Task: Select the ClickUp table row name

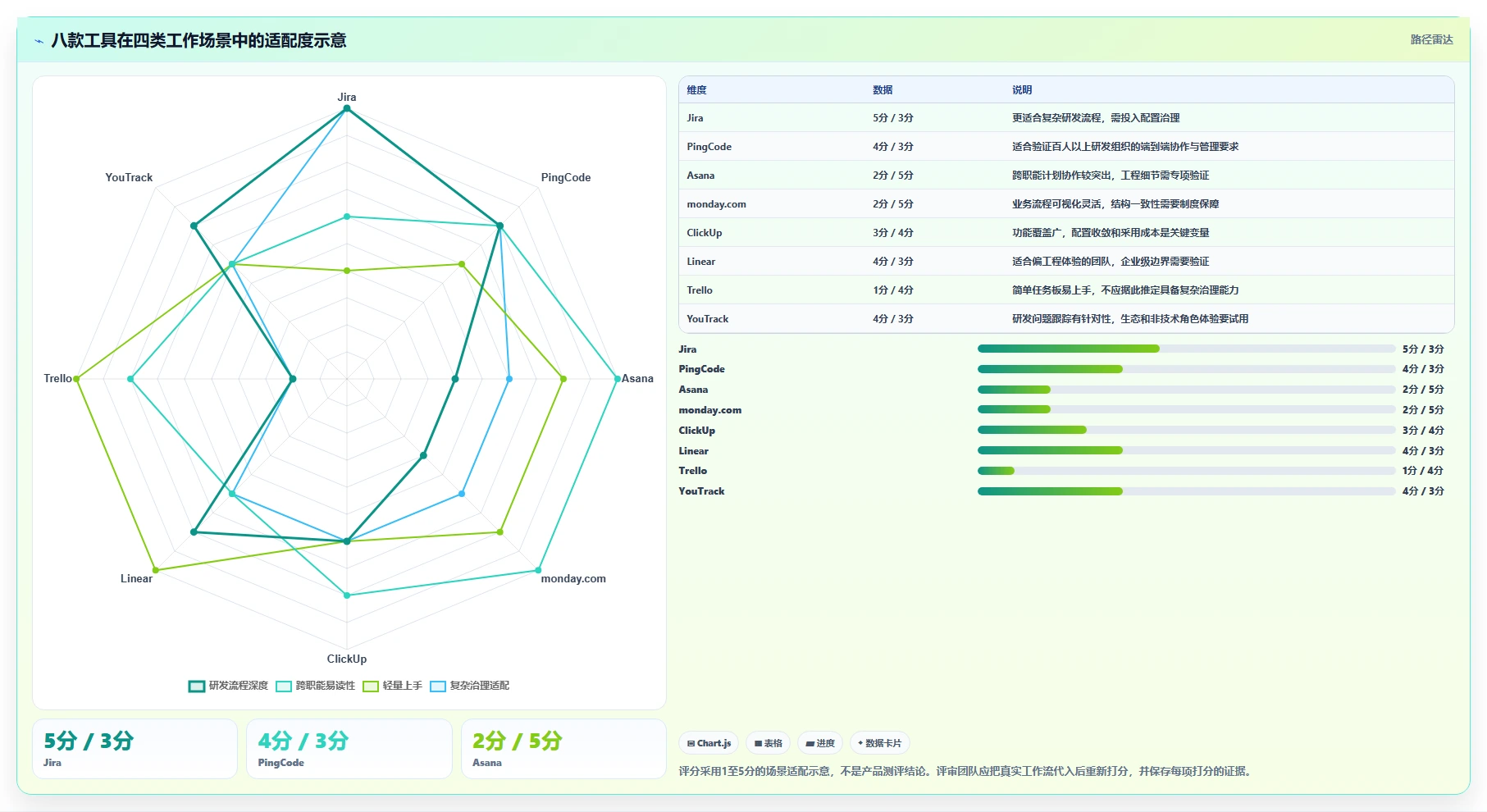Action: point(704,233)
